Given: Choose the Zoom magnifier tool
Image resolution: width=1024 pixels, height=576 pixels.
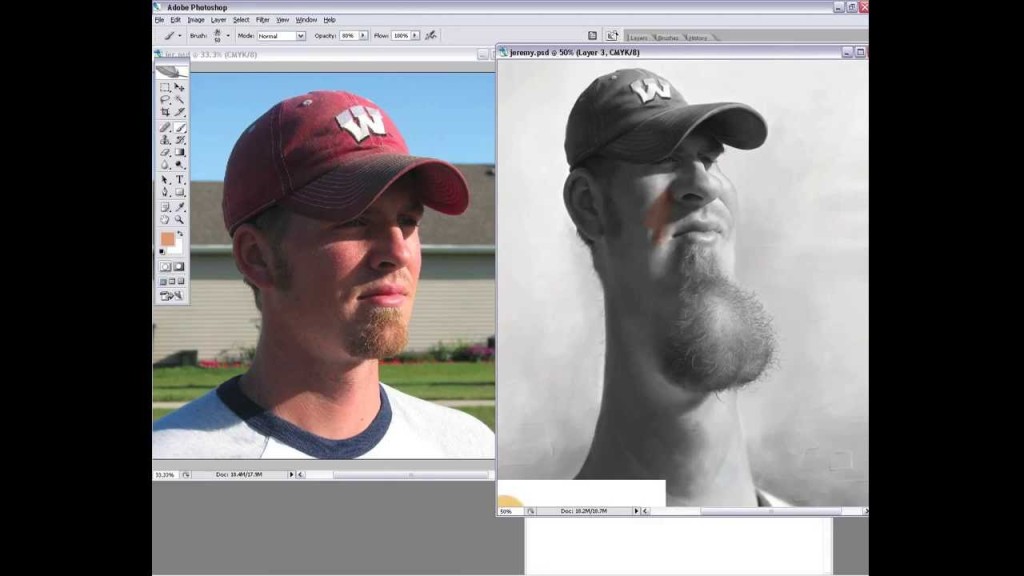Looking at the screenshot, I should pyautogui.click(x=180, y=219).
